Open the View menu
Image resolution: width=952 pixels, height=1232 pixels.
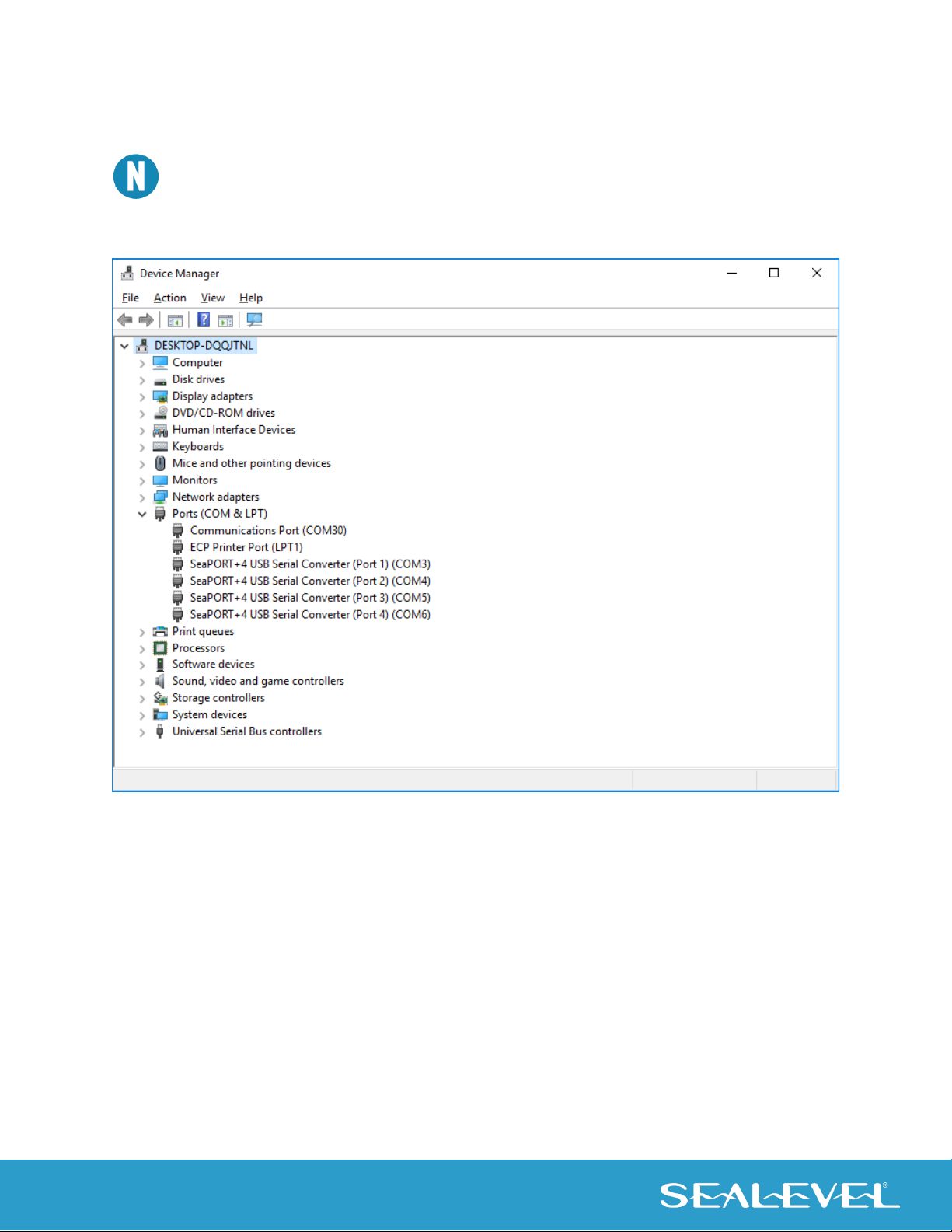(x=213, y=298)
